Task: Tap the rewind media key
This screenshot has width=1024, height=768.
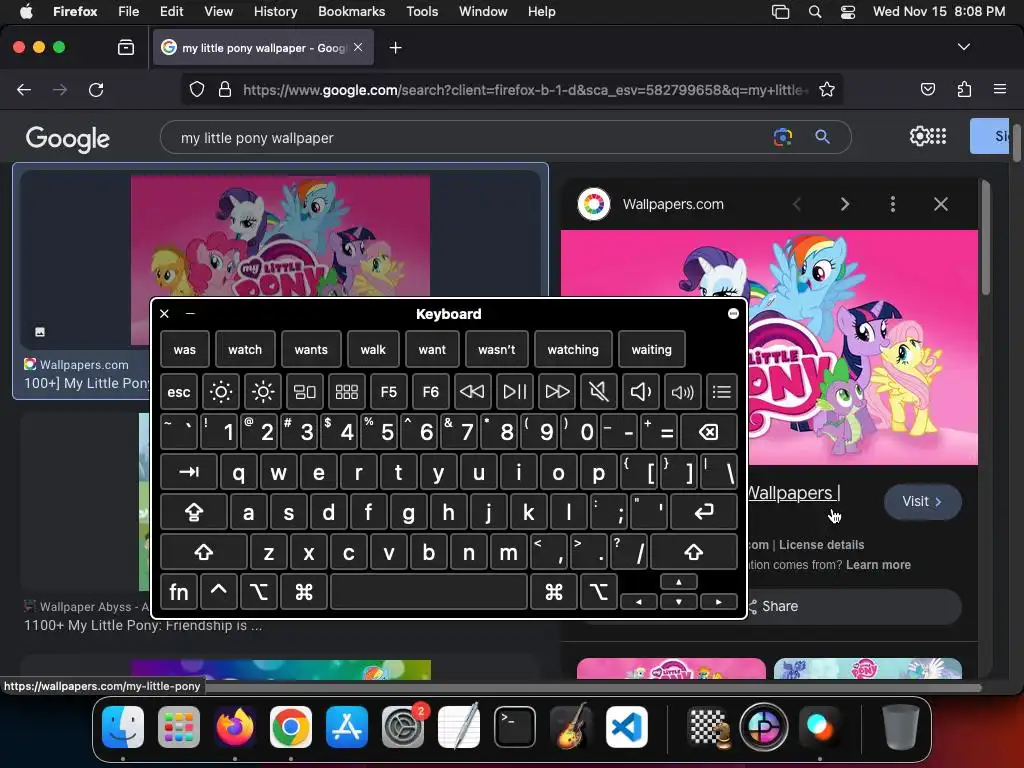Action: 472,392
